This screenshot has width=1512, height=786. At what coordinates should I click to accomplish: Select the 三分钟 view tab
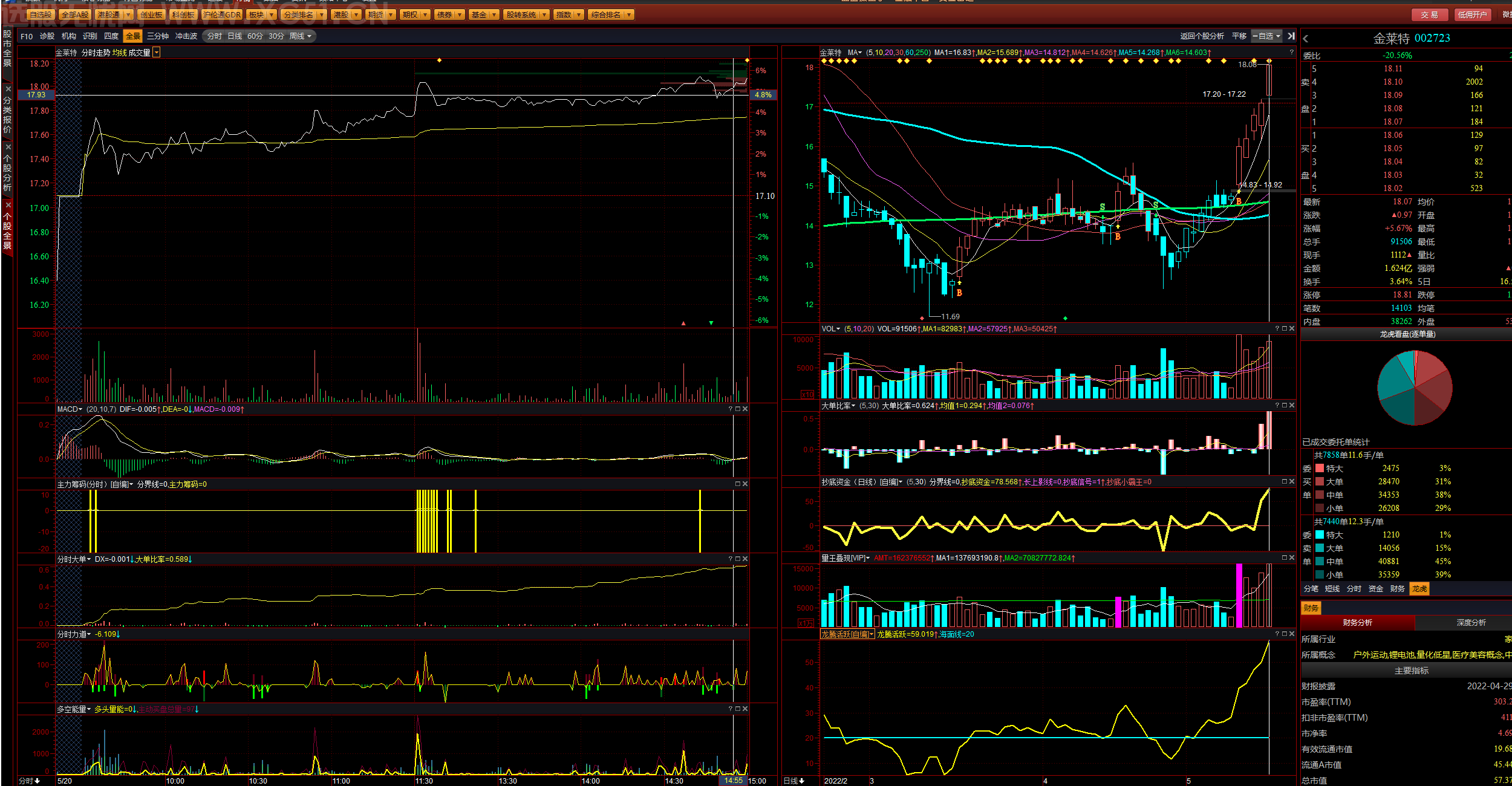coord(158,36)
